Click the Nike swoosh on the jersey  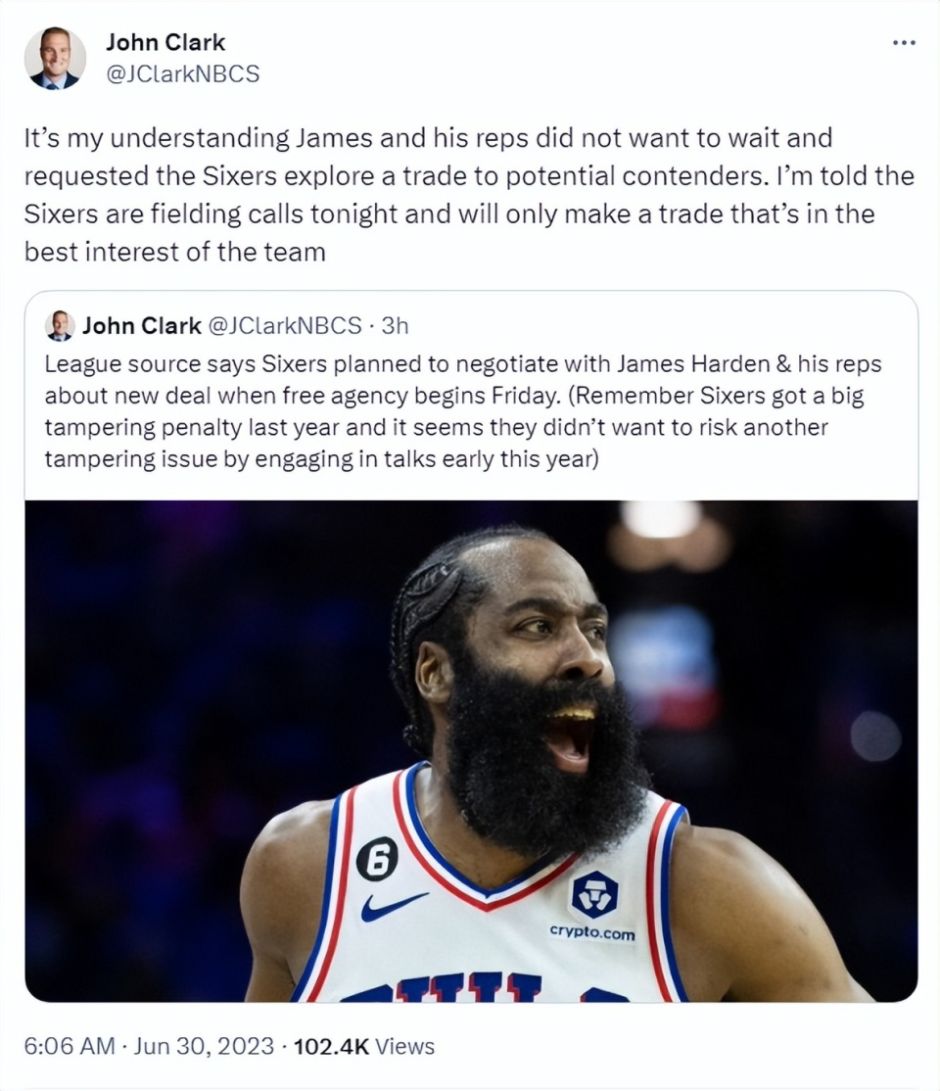(x=392, y=907)
